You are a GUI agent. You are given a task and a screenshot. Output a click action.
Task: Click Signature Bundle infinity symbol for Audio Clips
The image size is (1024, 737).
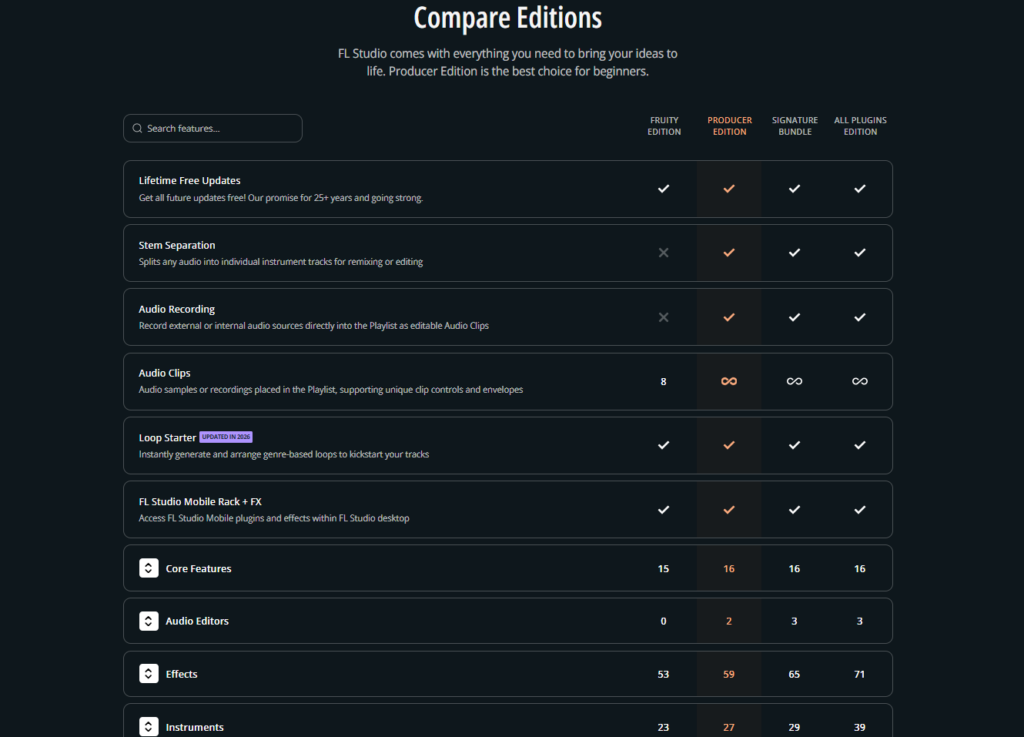(794, 381)
